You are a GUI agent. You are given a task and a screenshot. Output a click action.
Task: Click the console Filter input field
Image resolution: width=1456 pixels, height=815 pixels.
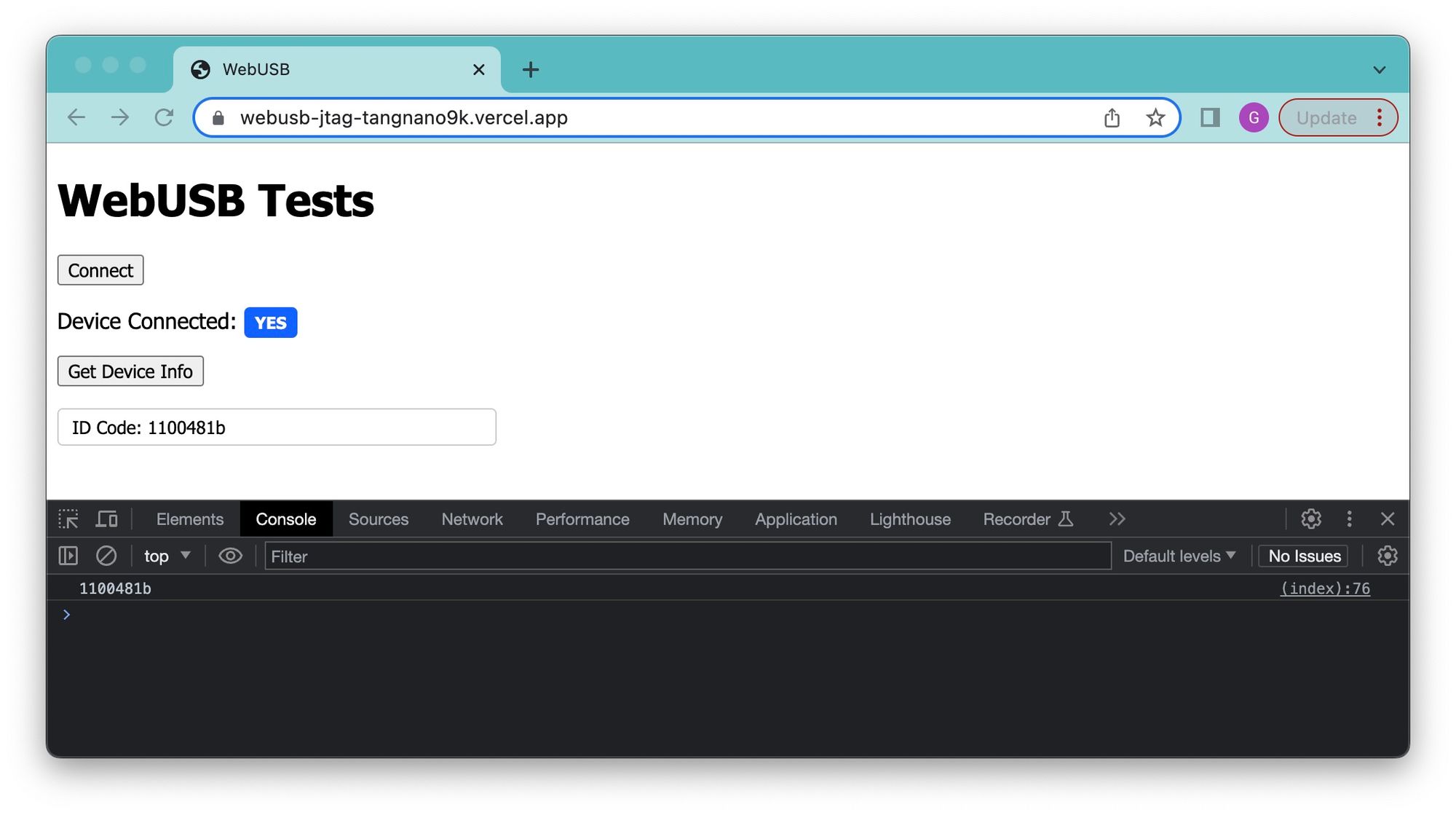tap(687, 556)
